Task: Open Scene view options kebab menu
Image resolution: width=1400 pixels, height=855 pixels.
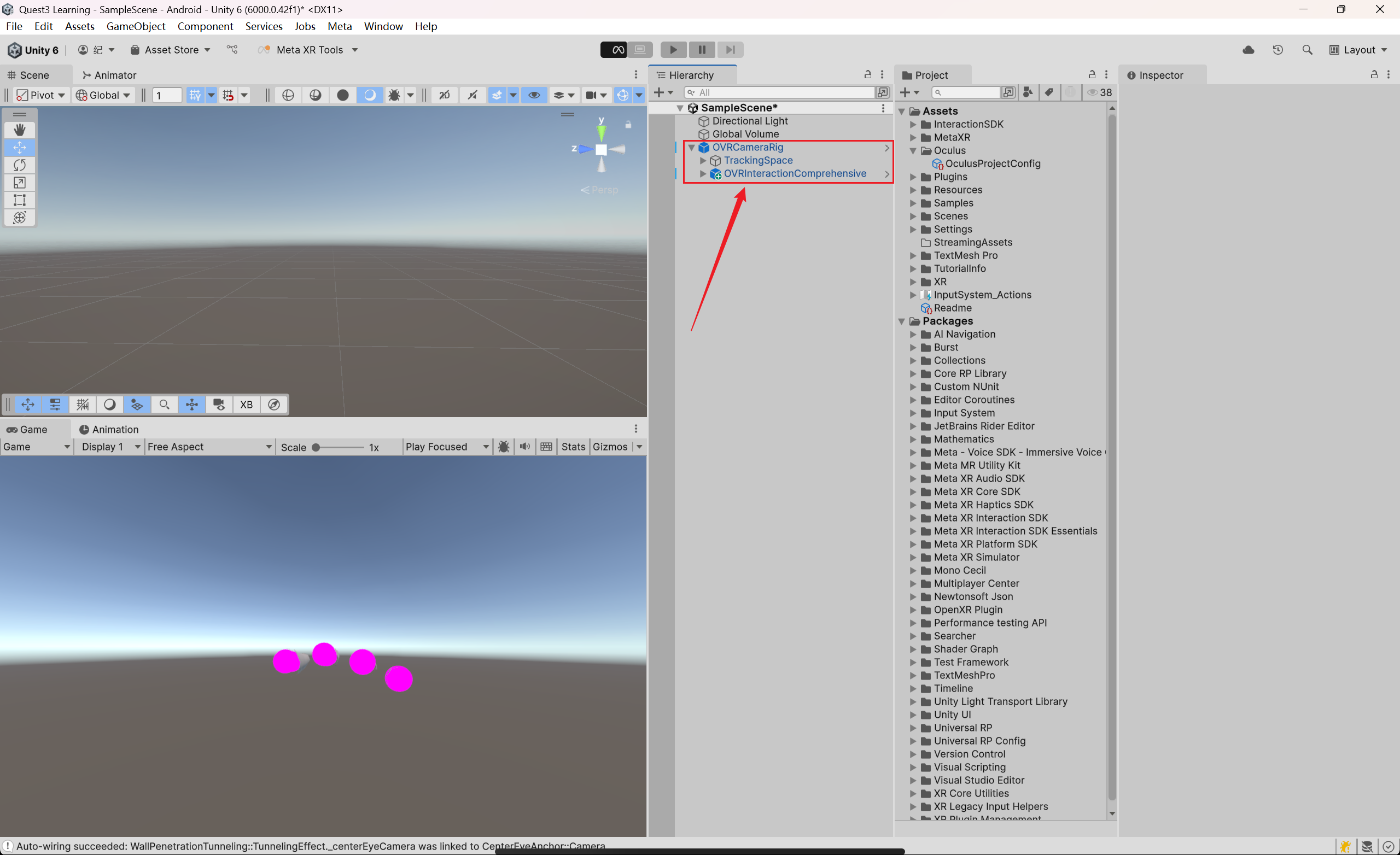Action: pyautogui.click(x=636, y=75)
